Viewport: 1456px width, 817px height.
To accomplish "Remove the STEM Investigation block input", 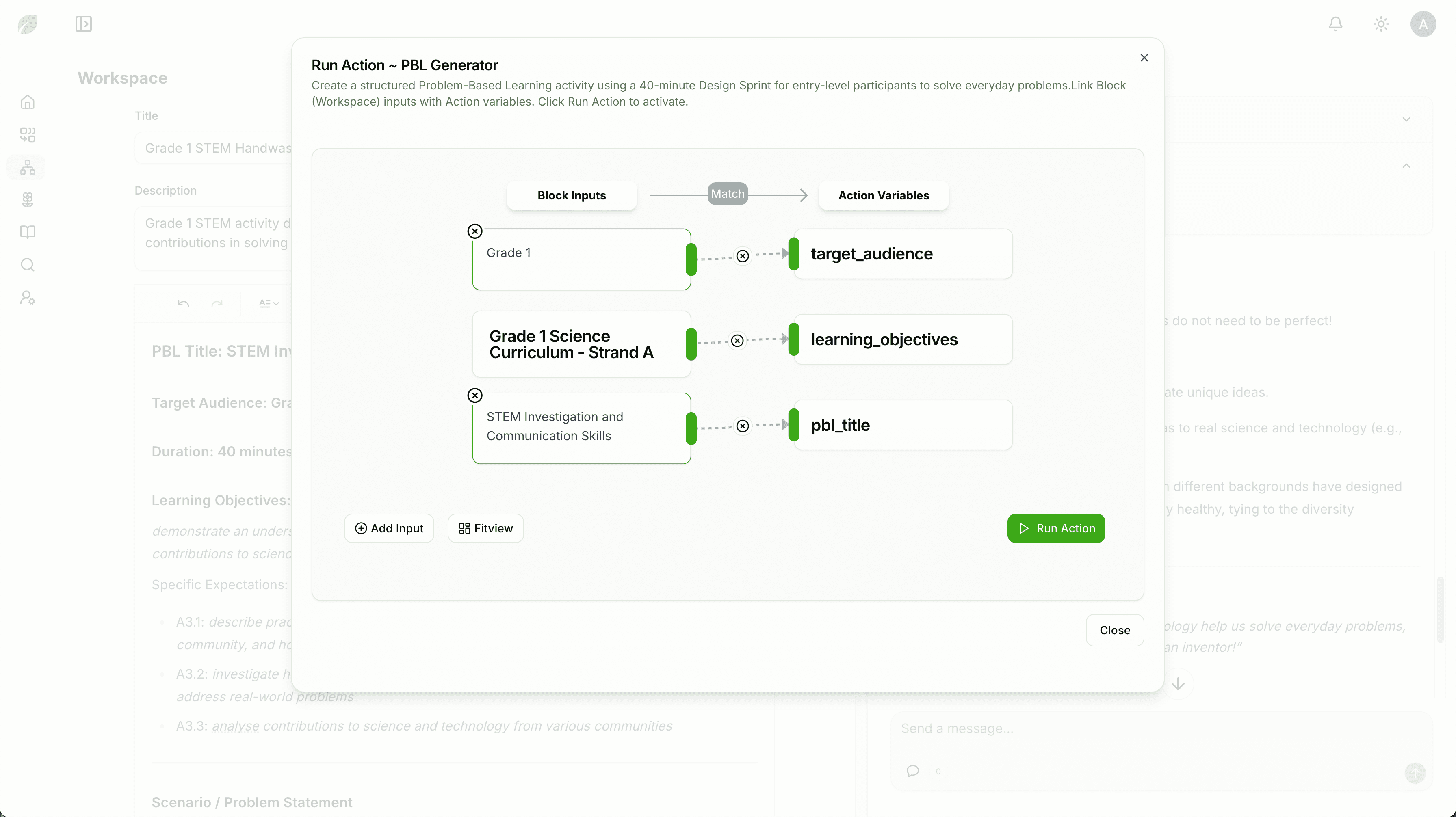I will (x=475, y=396).
